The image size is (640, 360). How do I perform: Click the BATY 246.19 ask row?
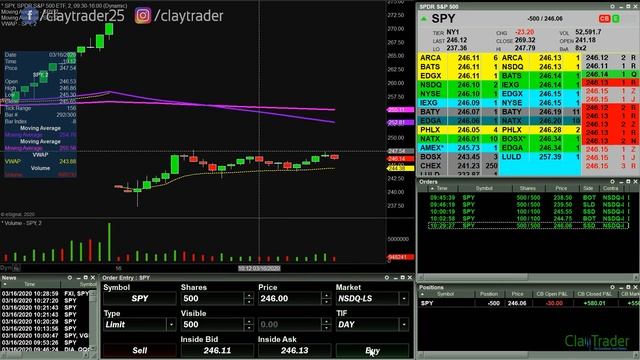point(540,112)
